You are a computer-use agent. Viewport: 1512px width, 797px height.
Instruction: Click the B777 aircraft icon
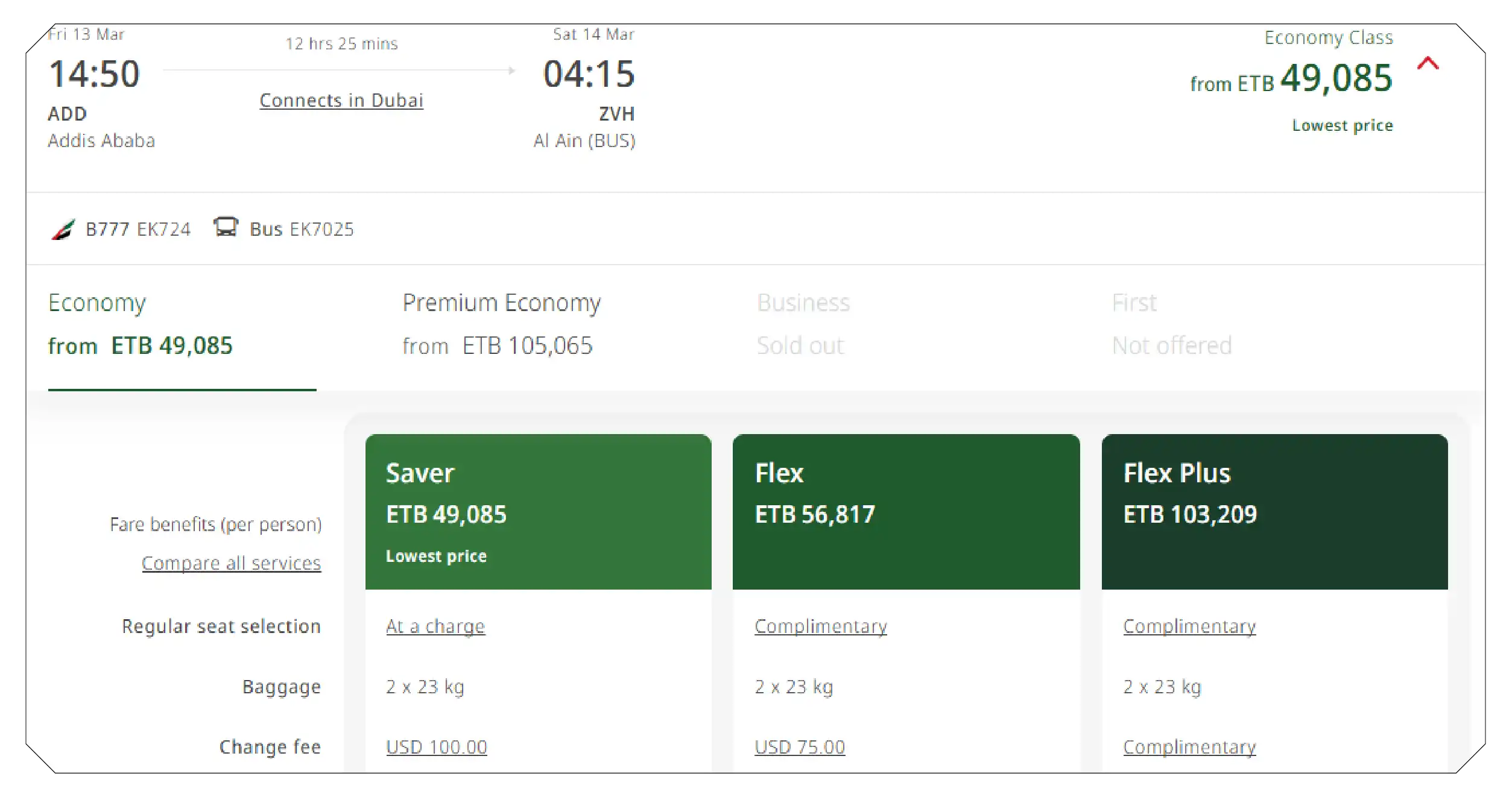(63, 228)
